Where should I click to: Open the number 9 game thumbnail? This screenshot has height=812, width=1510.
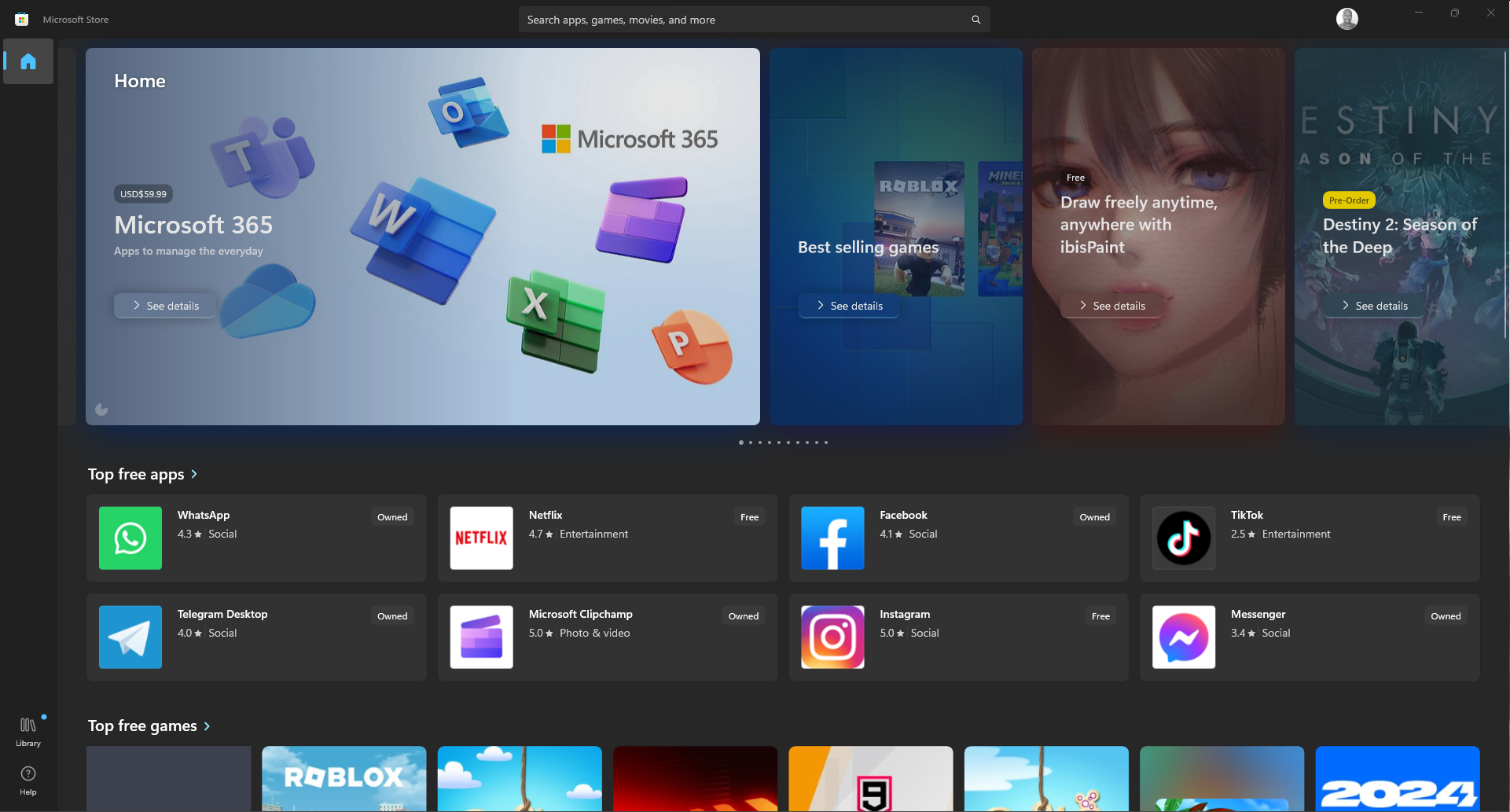coord(871,778)
